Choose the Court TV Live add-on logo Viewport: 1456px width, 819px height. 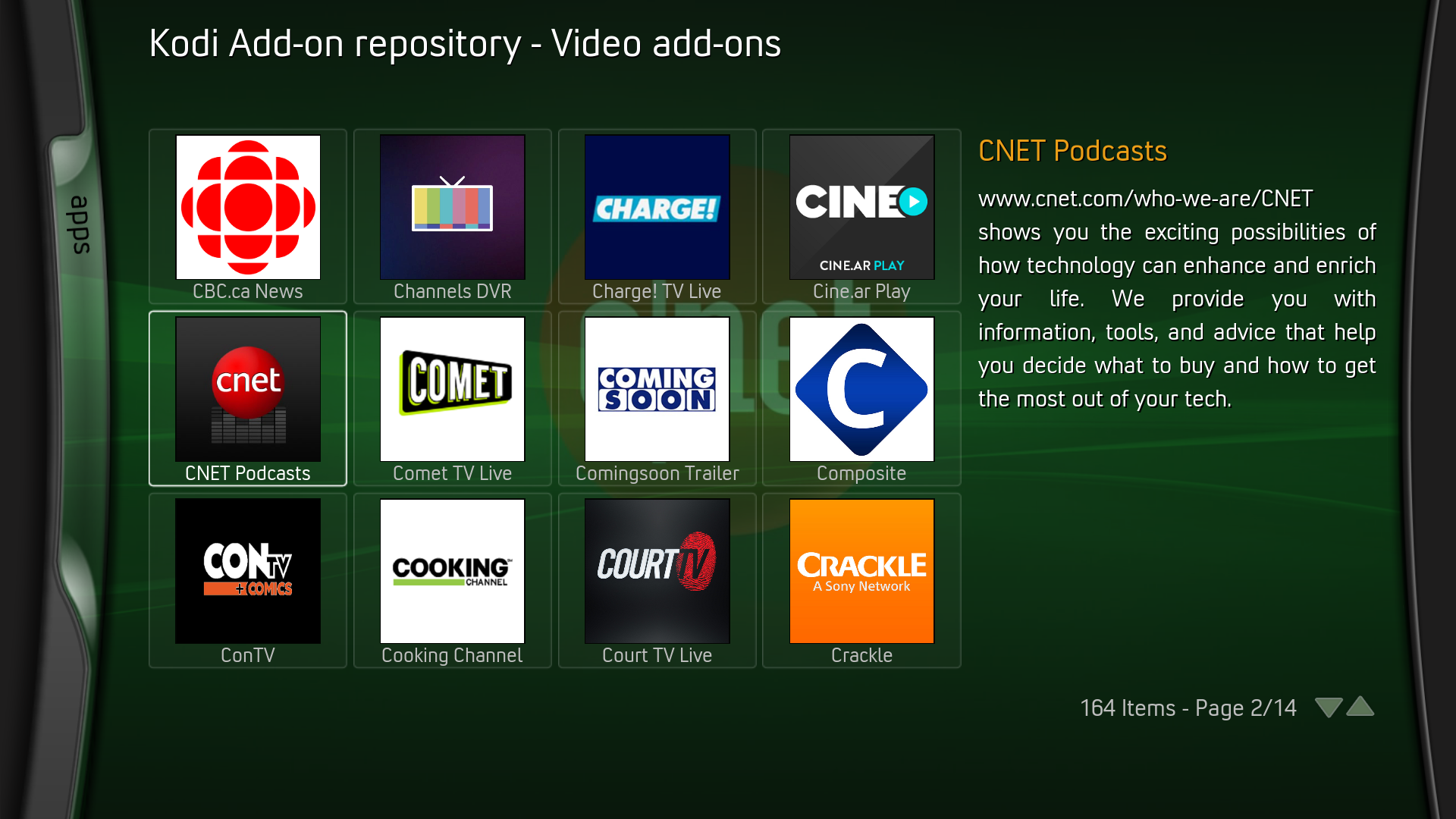click(x=657, y=571)
